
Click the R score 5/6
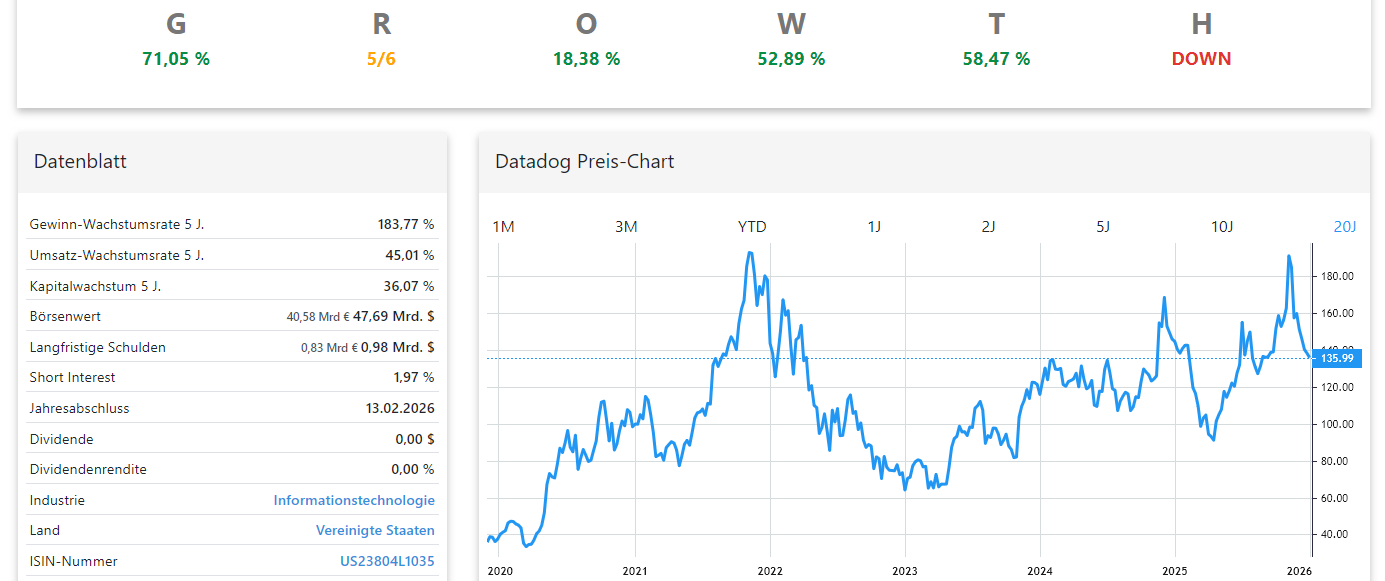(381, 59)
